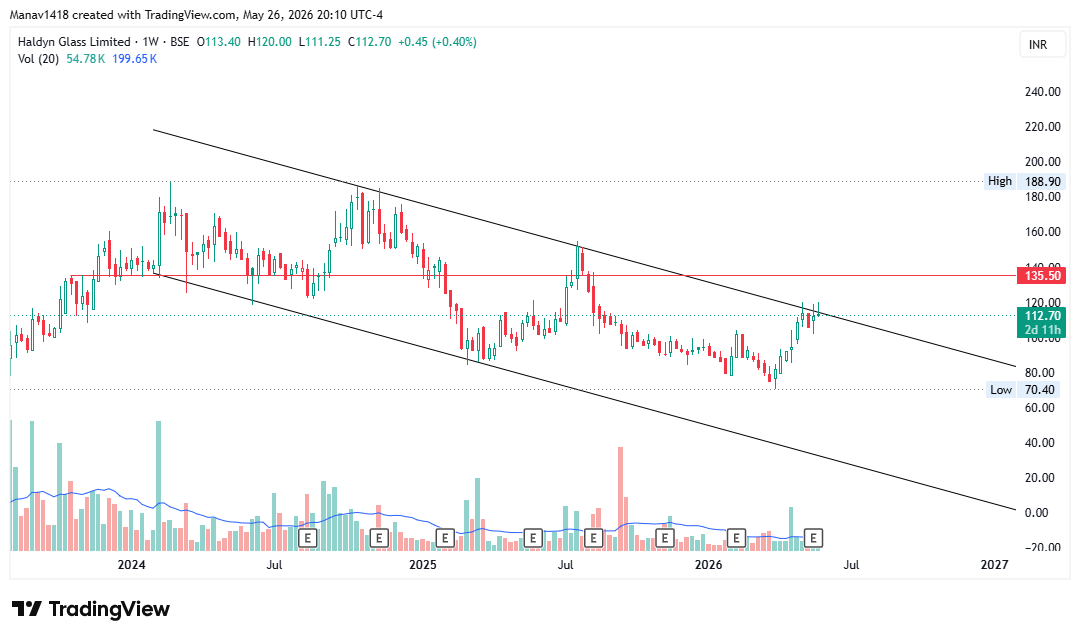Click the close value C112.70
Image resolution: width=1080 pixels, height=639 pixels.
[369, 42]
